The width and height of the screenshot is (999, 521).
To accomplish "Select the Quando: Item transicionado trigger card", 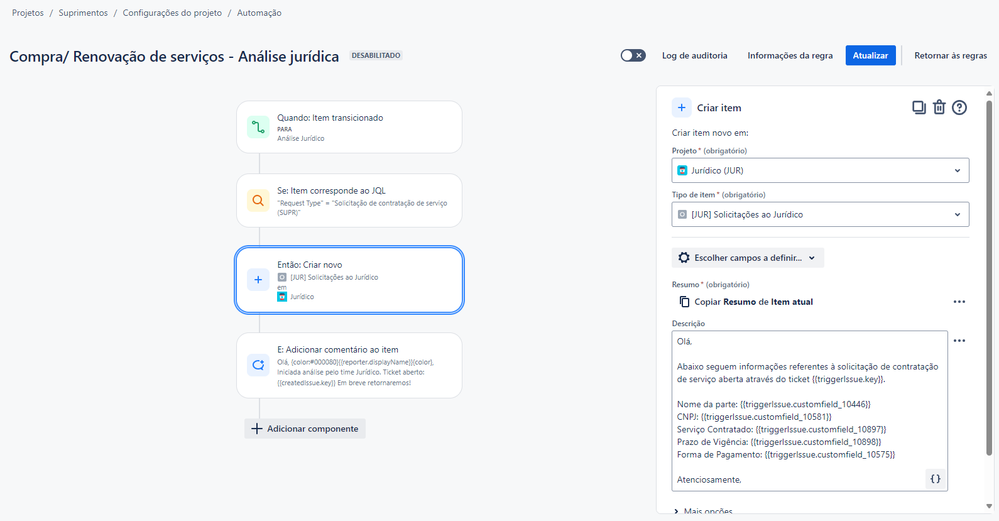I will 349,127.
